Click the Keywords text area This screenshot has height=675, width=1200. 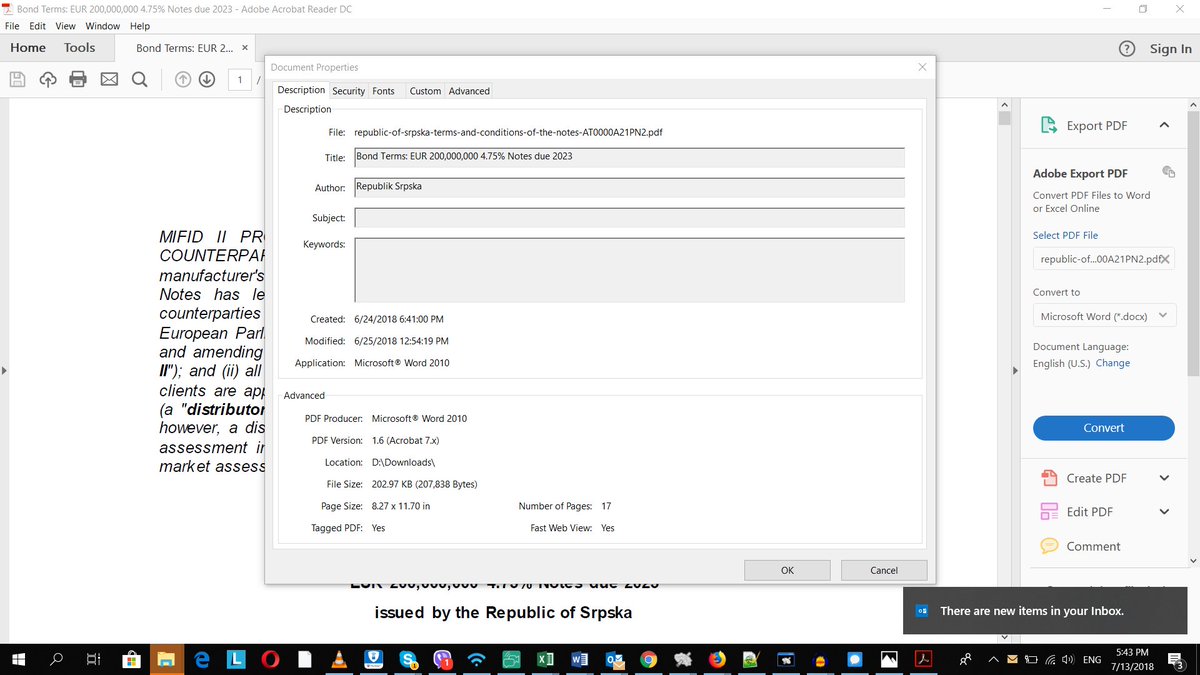click(629, 270)
